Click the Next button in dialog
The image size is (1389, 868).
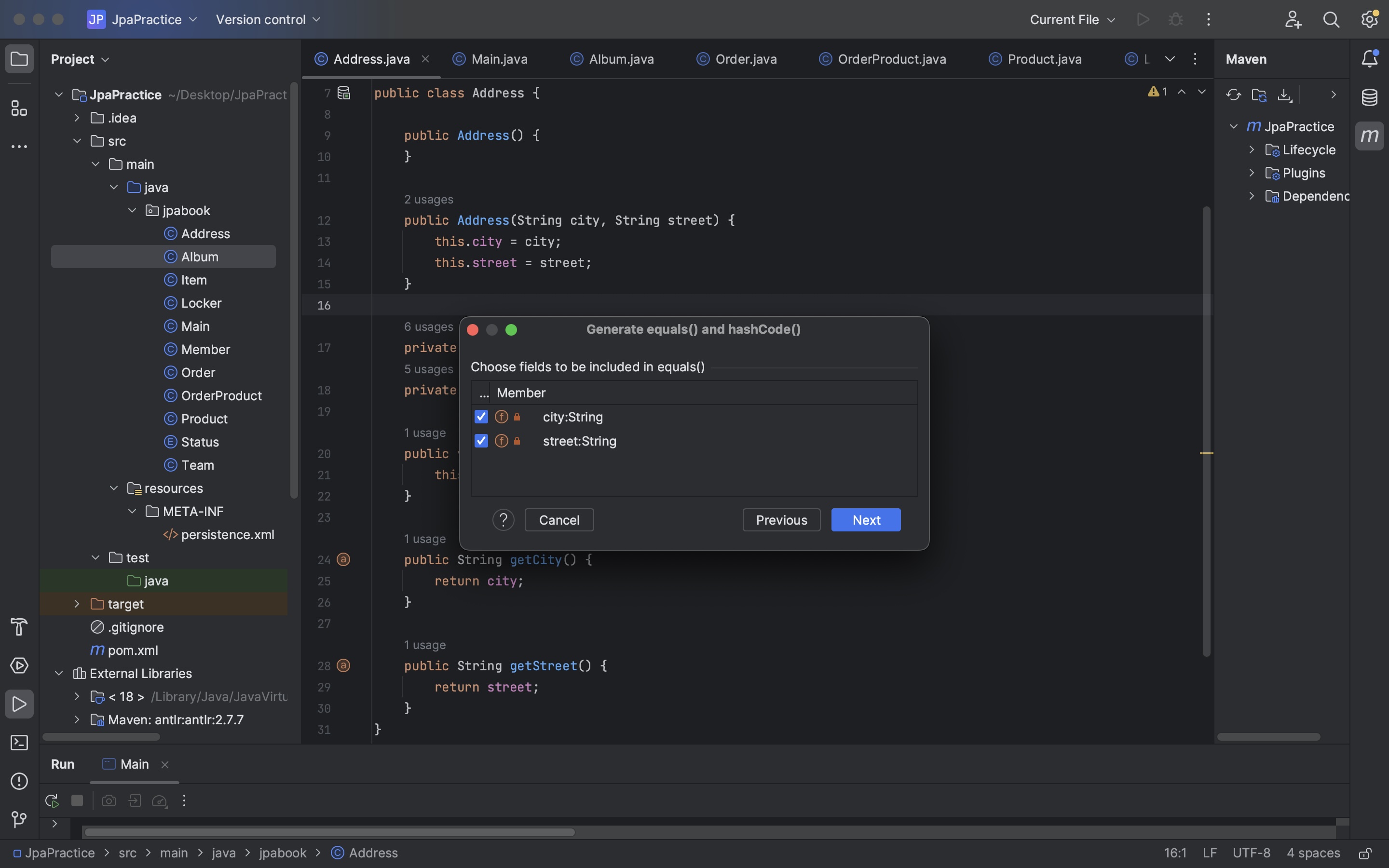pos(866,520)
